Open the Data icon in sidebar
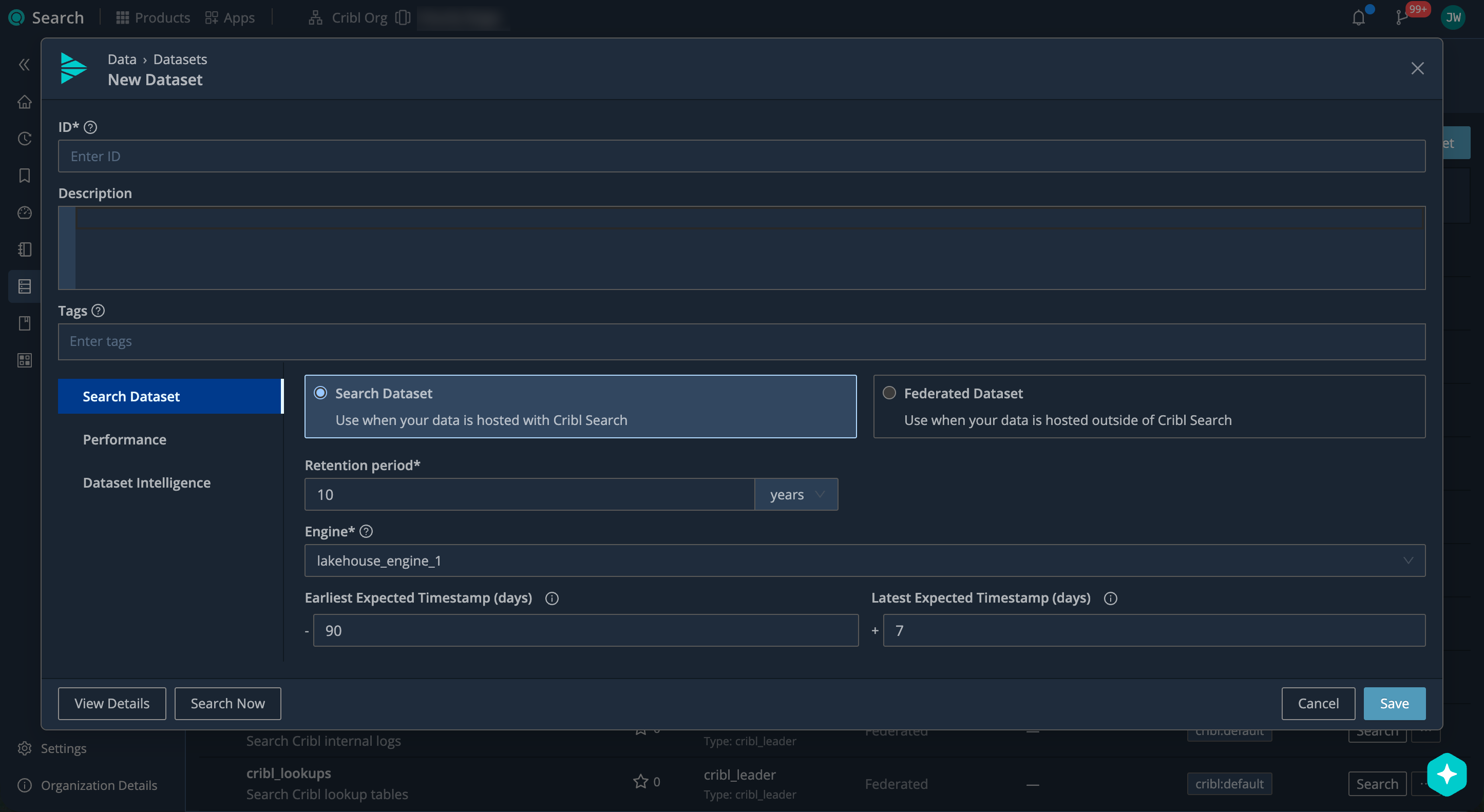This screenshot has width=1484, height=812. coord(24,286)
